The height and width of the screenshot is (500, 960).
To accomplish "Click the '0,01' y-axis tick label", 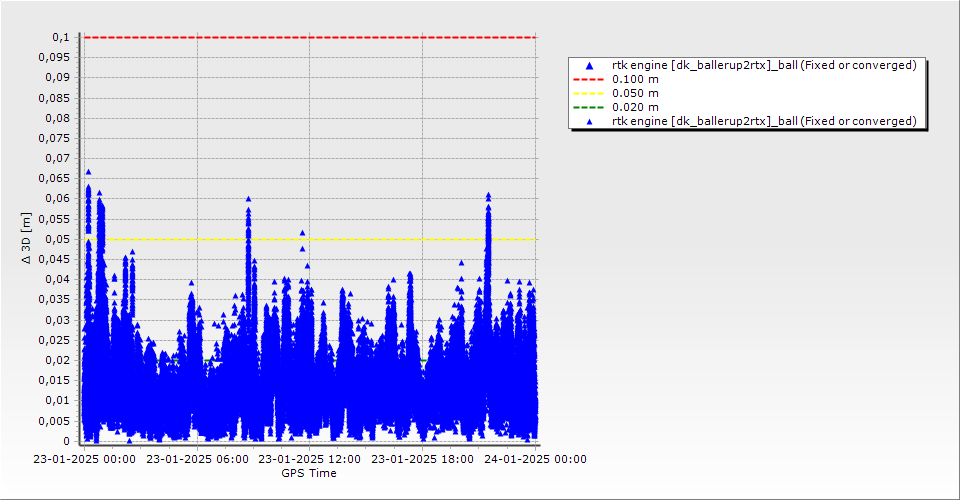I will tap(58, 401).
